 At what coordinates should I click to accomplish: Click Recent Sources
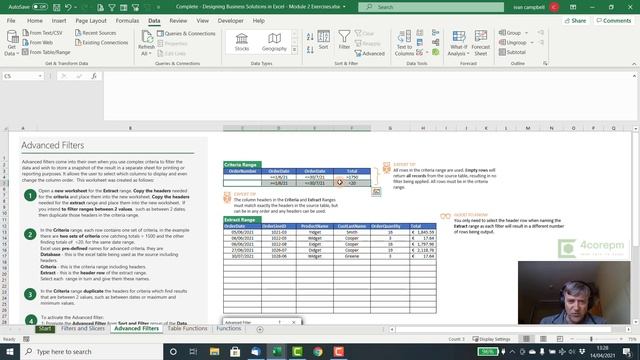click(x=96, y=33)
